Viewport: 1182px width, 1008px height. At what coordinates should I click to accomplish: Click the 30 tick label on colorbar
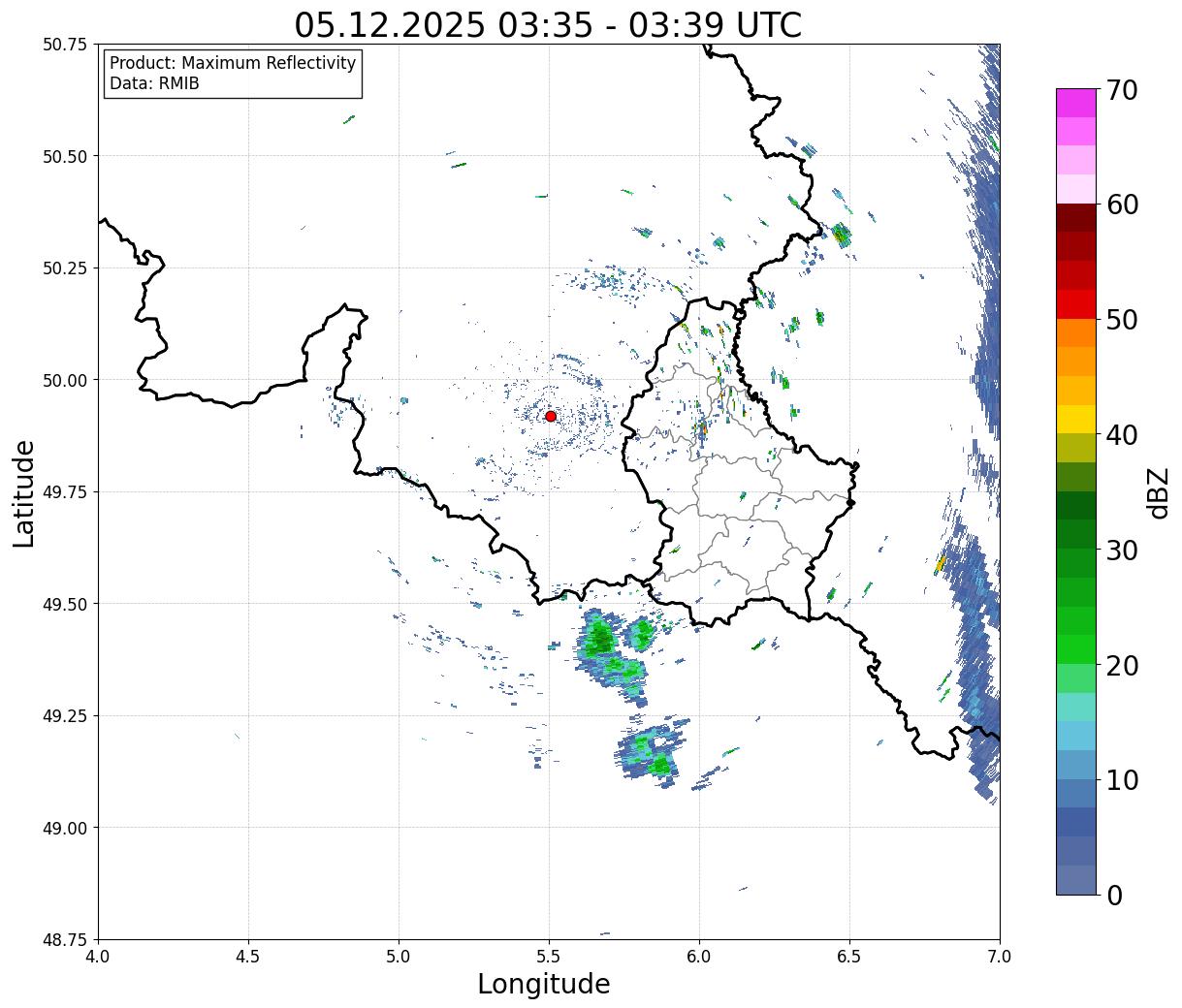(1122, 551)
